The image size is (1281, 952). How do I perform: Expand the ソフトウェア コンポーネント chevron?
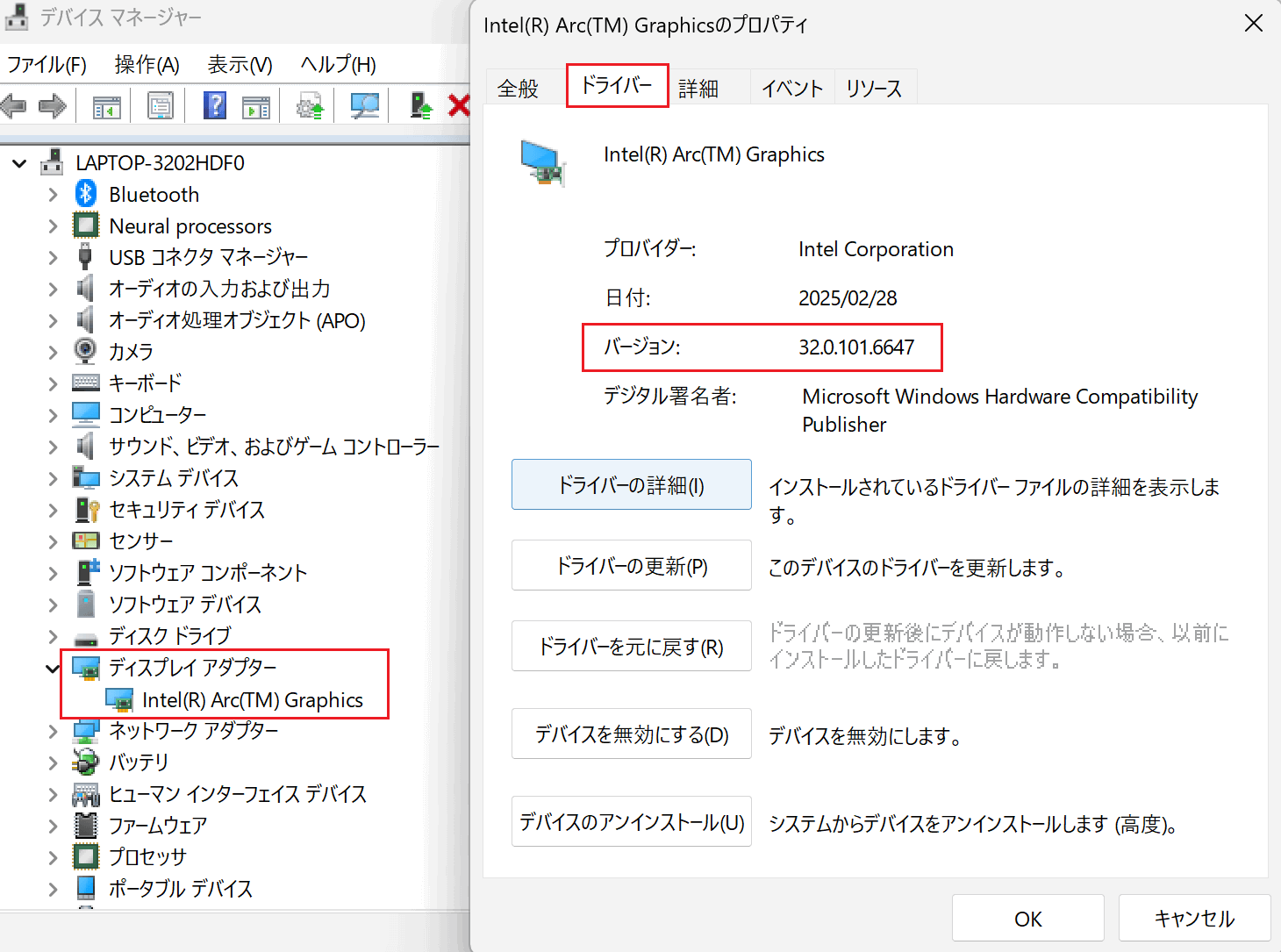[53, 573]
